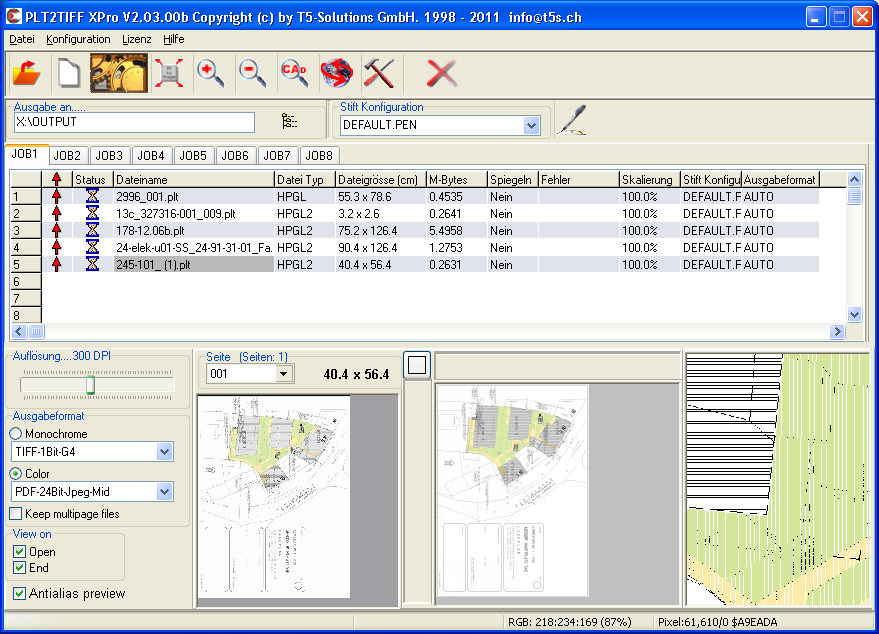The image size is (879, 634).
Task: Switch to the JOB8 tab
Action: 319,155
